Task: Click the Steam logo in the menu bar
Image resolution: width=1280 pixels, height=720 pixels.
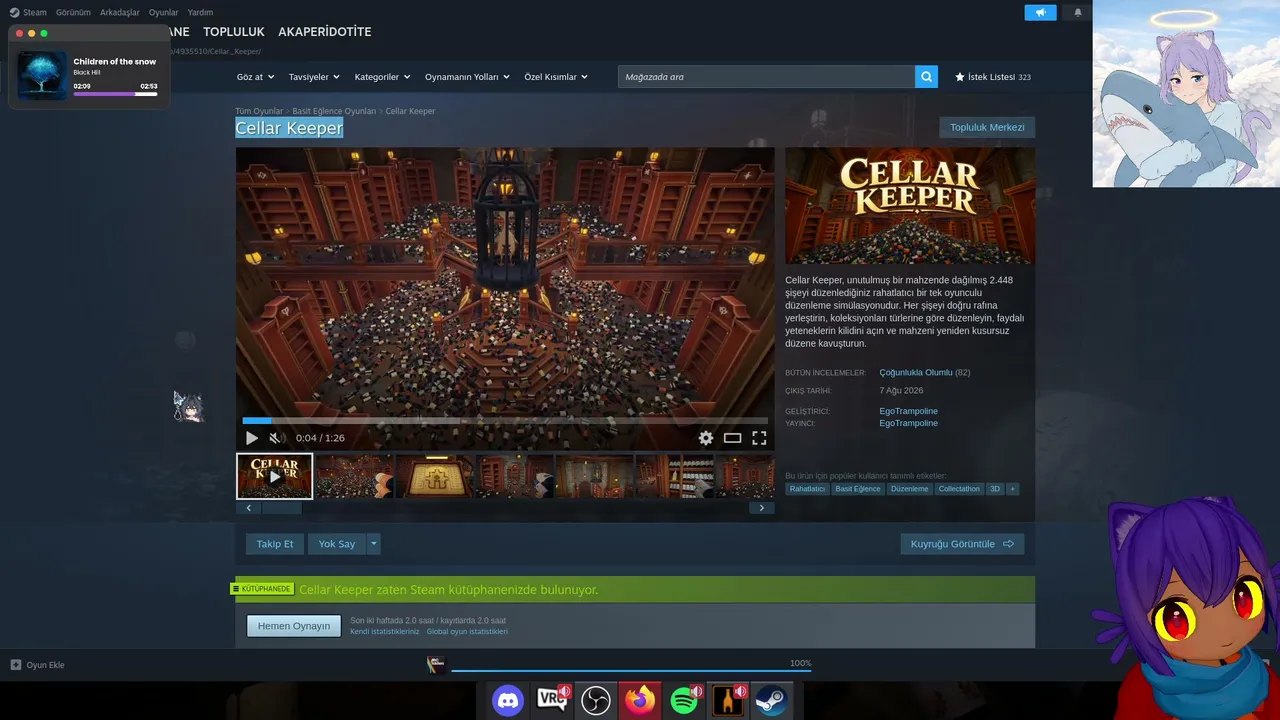Action: point(14,12)
